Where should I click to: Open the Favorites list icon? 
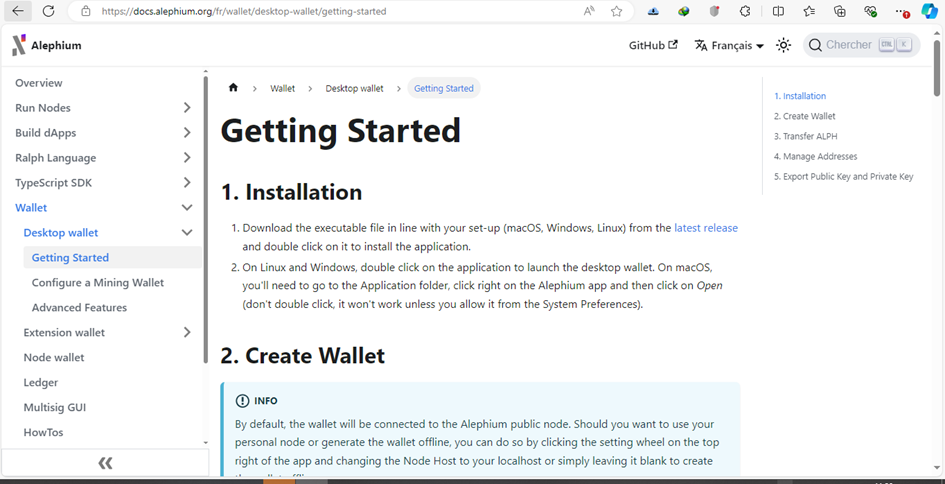click(809, 11)
